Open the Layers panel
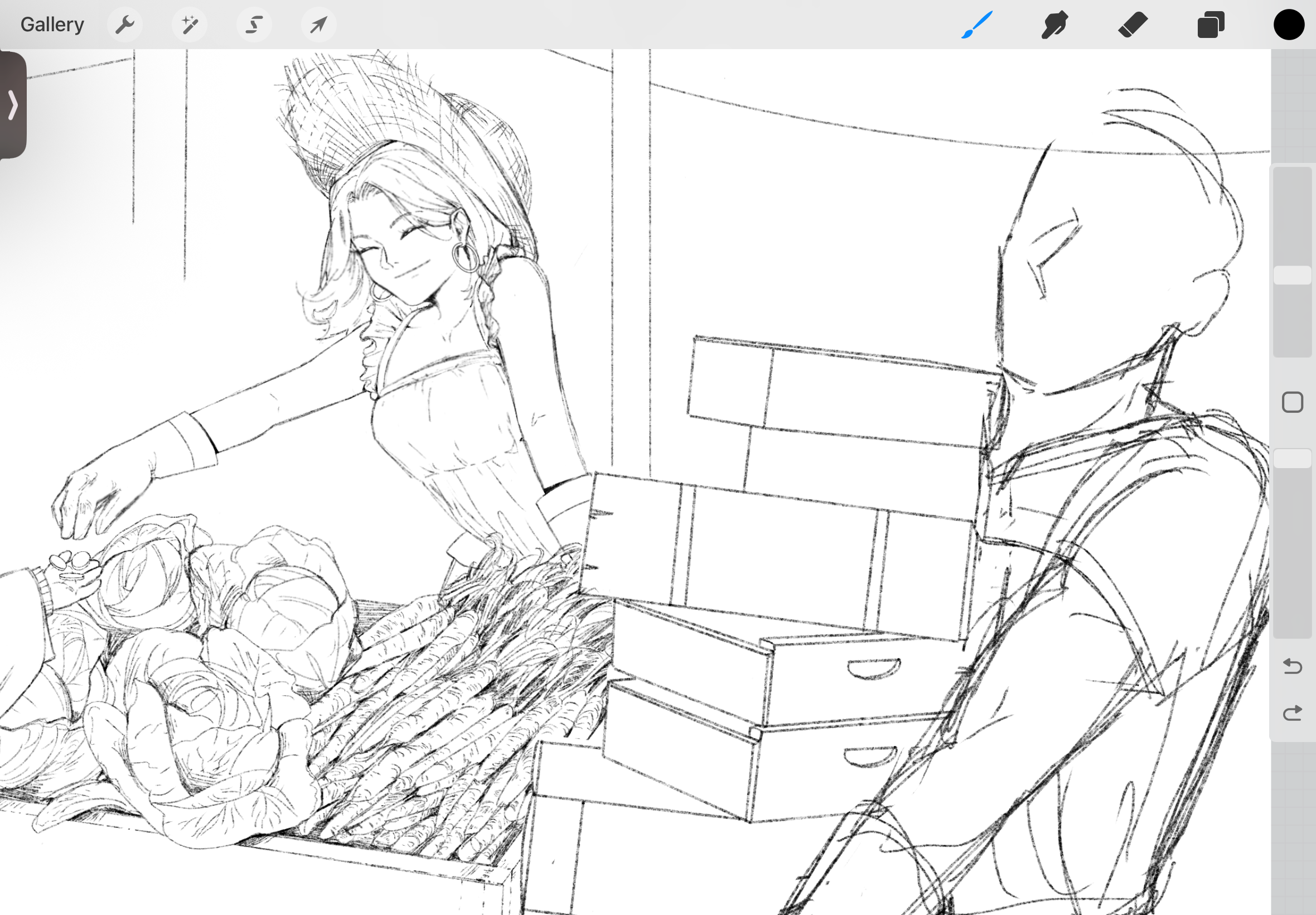The height and width of the screenshot is (915, 1316). pyautogui.click(x=1211, y=25)
